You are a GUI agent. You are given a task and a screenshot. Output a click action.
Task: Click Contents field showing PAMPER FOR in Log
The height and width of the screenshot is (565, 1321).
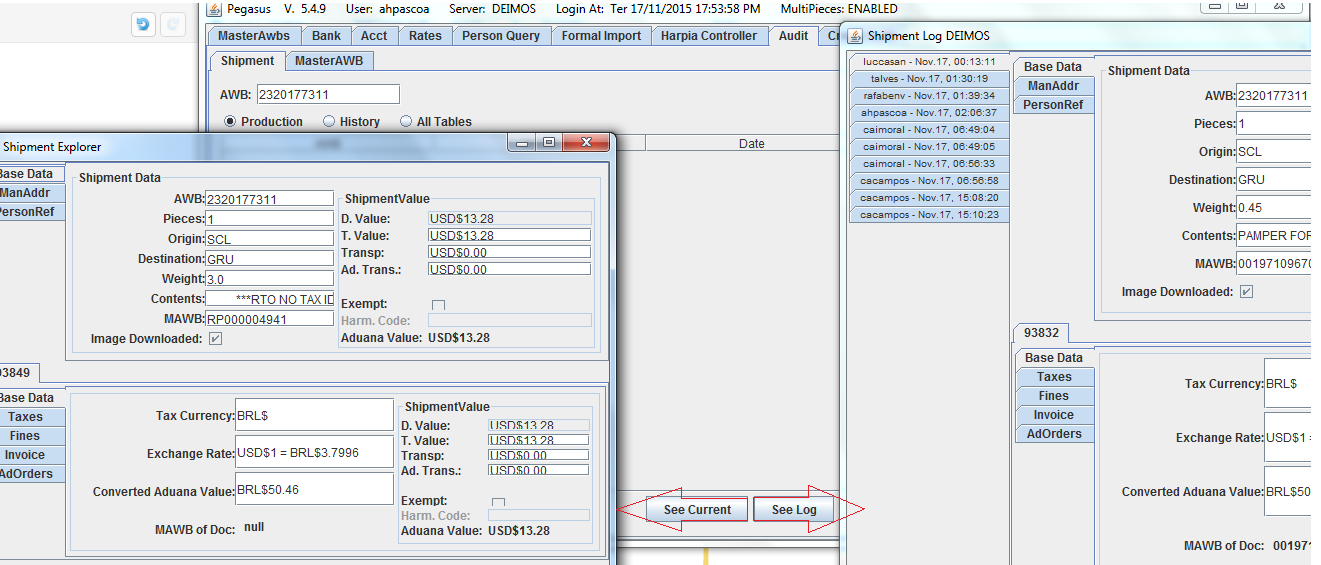[1276, 236]
